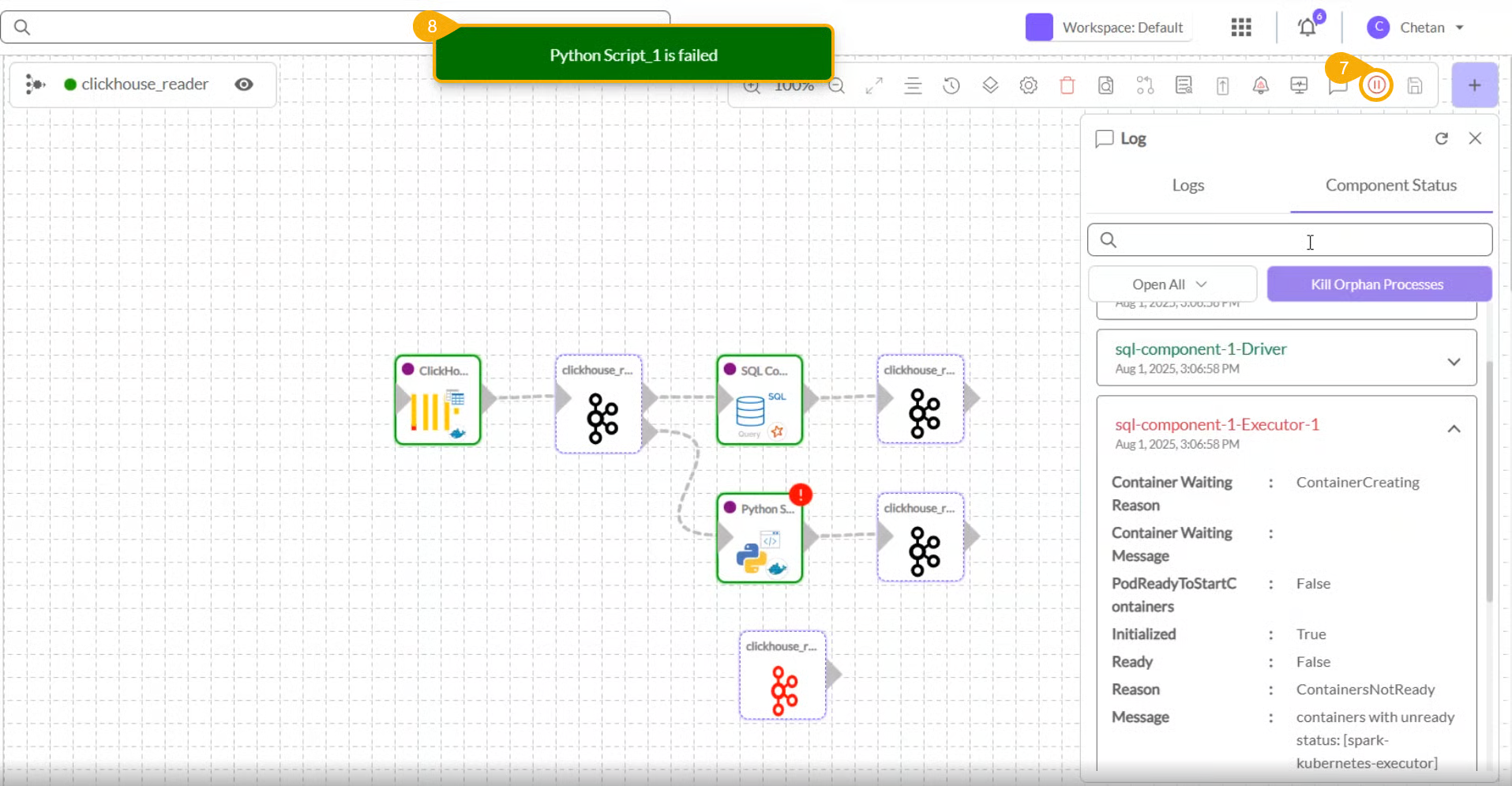Click the version history clock icon

[x=951, y=85]
